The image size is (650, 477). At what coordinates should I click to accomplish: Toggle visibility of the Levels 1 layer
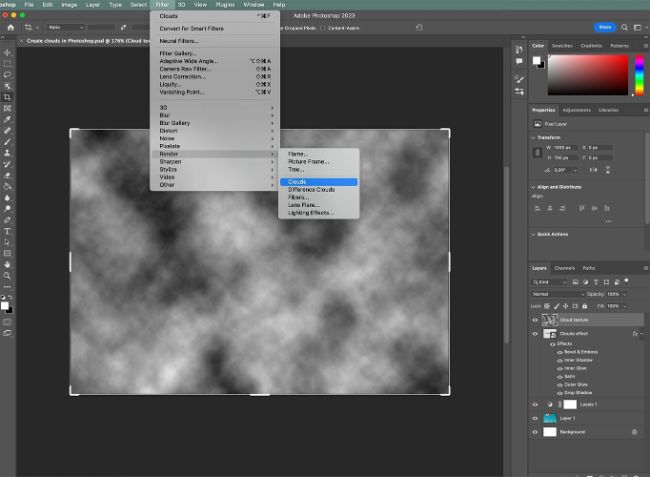point(535,404)
